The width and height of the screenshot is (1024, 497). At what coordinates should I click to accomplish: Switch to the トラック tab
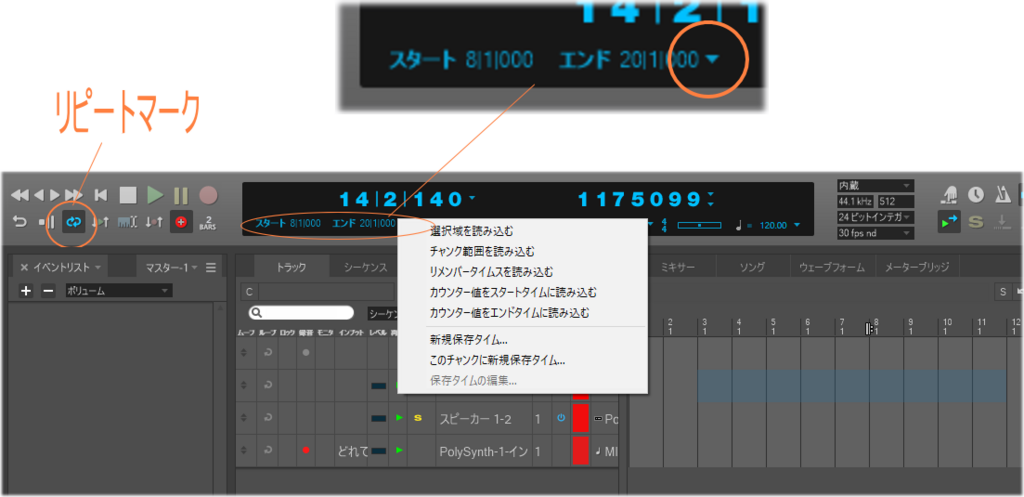[x=291, y=267]
